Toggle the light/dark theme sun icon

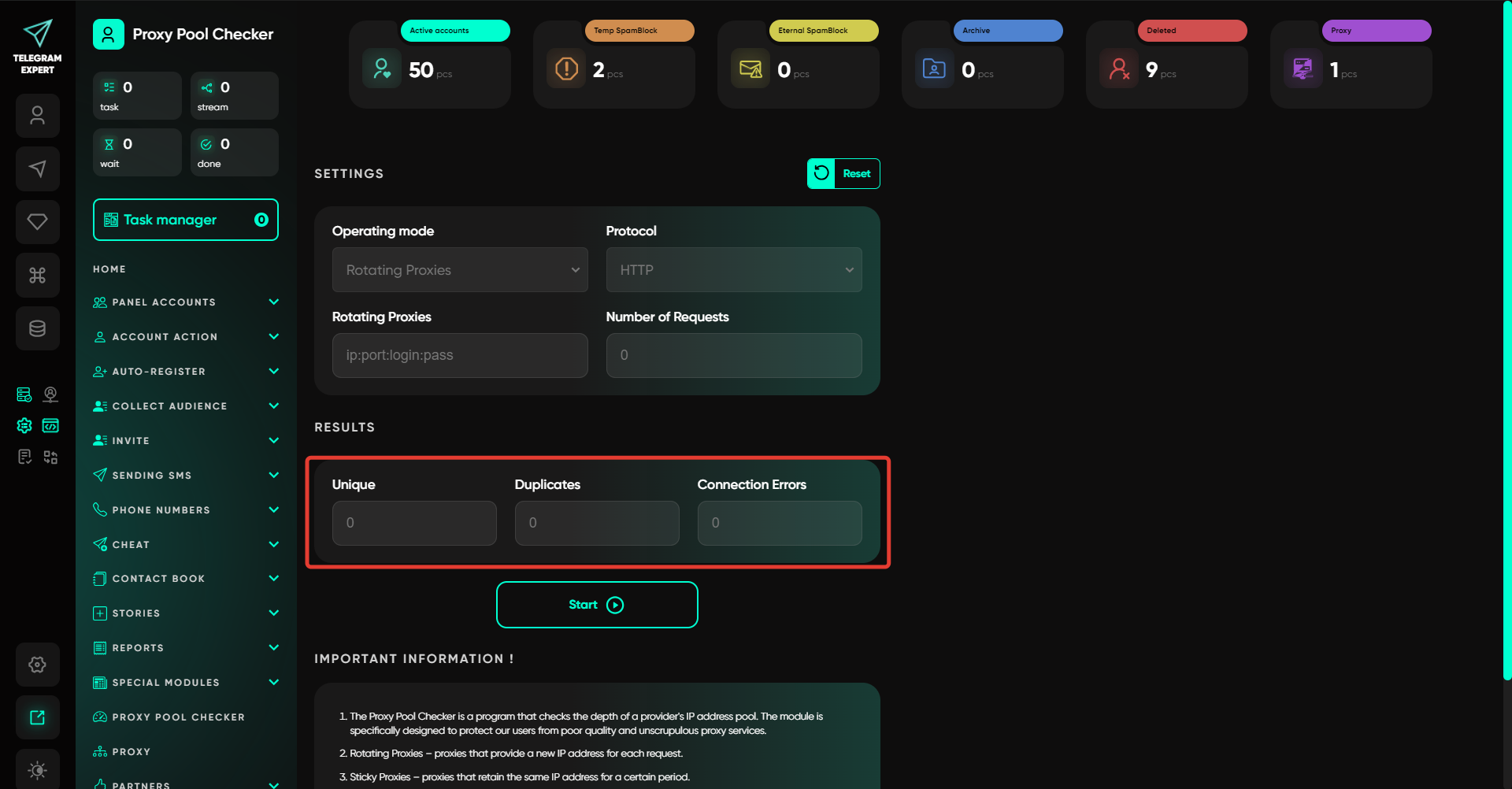(x=37, y=769)
